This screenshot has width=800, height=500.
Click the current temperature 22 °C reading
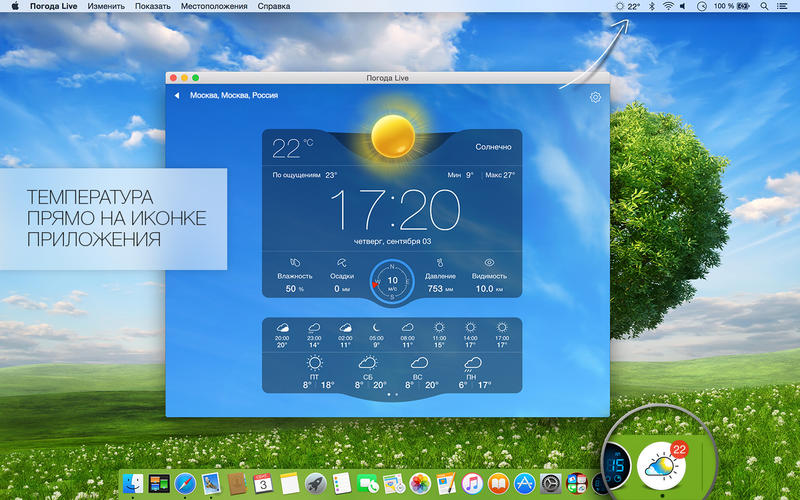[292, 148]
